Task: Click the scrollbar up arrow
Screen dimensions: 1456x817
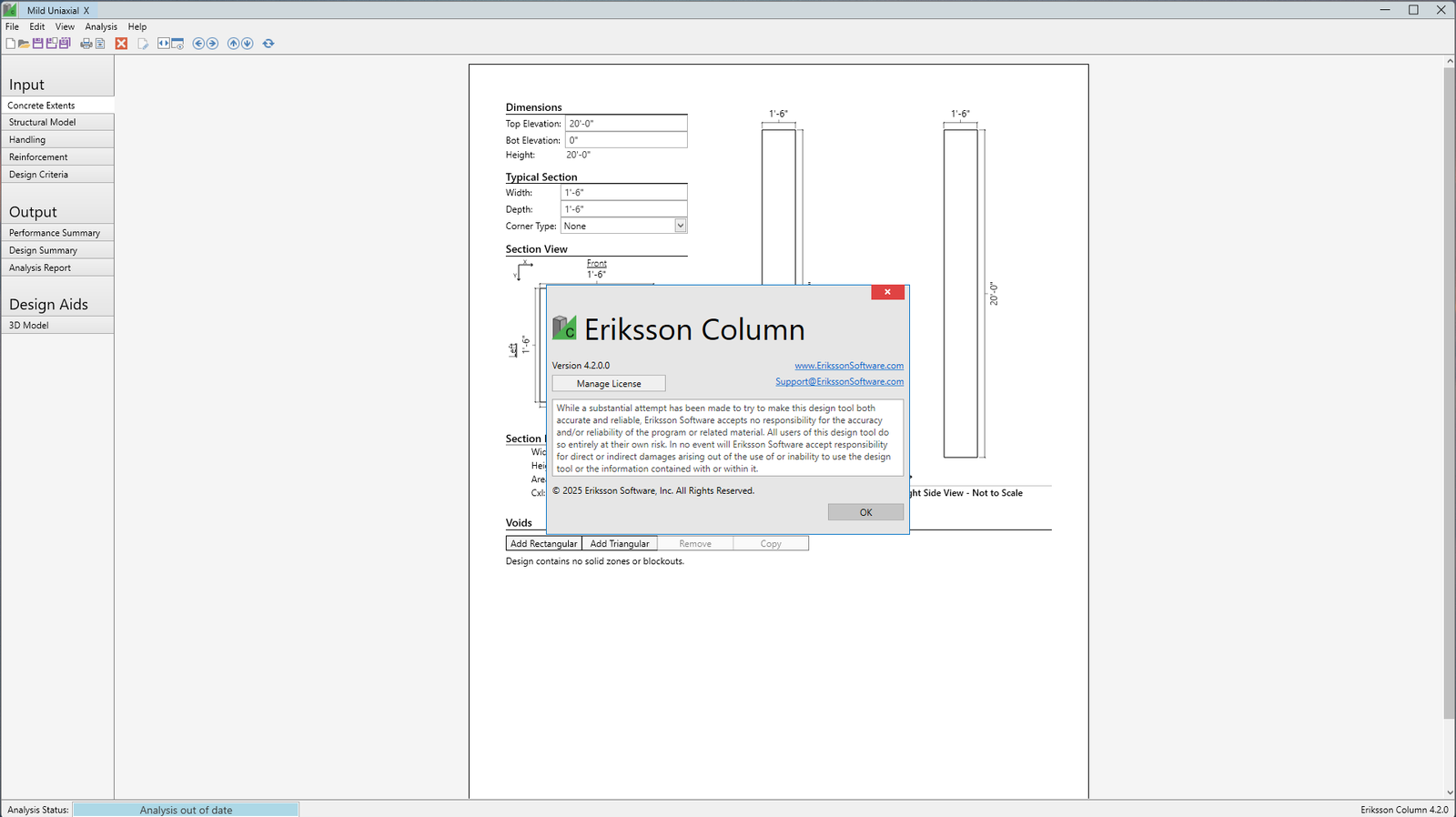Action: pyautogui.click(x=1449, y=61)
